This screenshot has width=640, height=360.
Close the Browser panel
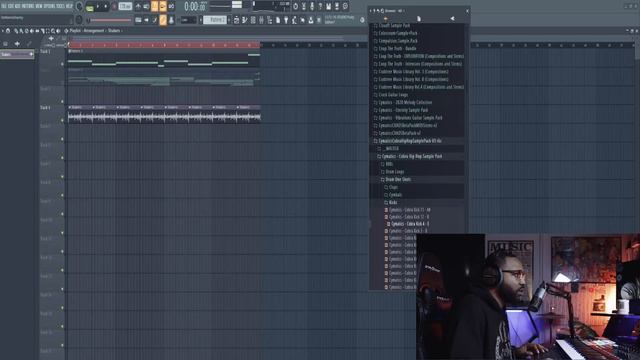467,11
